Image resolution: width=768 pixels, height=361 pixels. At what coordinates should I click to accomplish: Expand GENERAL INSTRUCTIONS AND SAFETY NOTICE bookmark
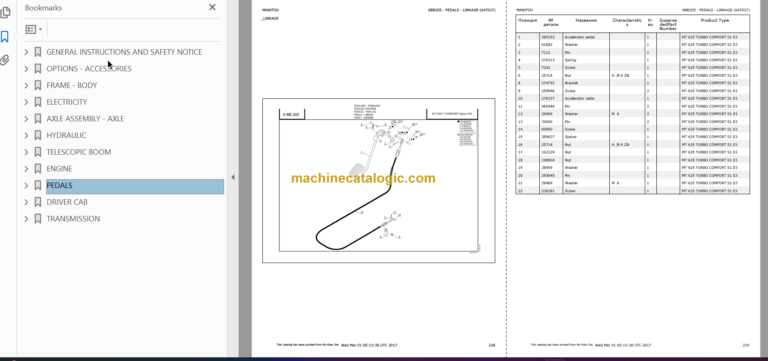pyautogui.click(x=26, y=52)
